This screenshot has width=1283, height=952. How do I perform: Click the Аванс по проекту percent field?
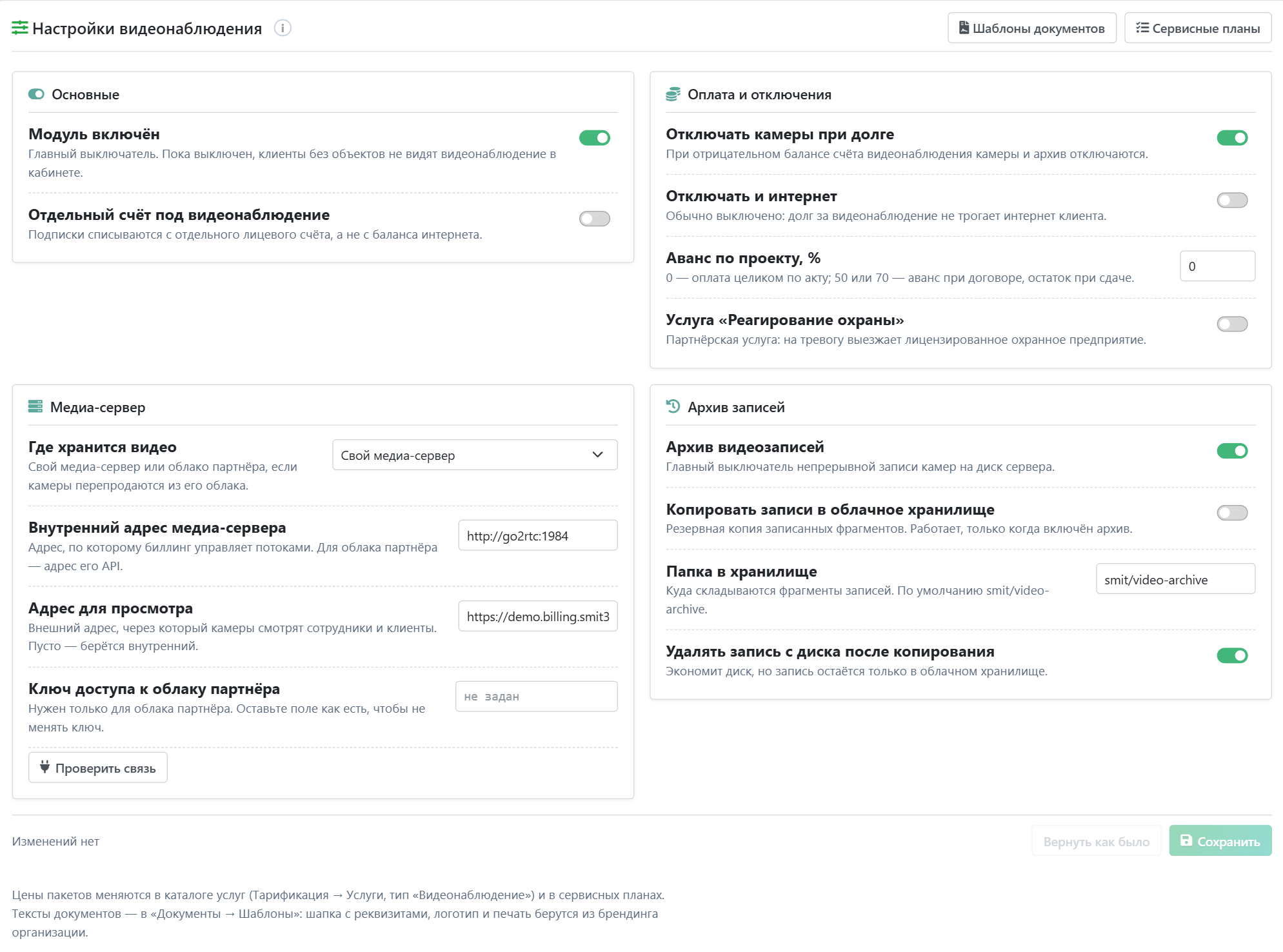pos(1217,266)
